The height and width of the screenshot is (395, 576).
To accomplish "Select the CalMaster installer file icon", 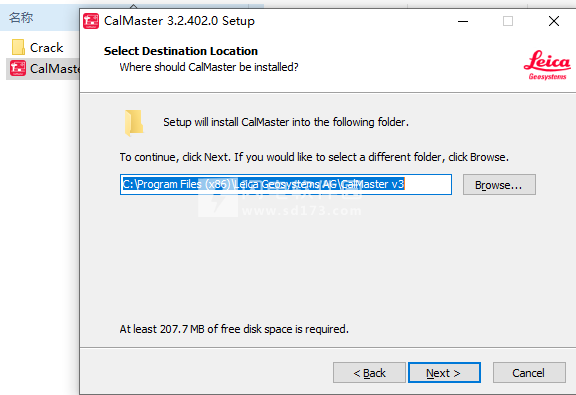I will (18, 68).
